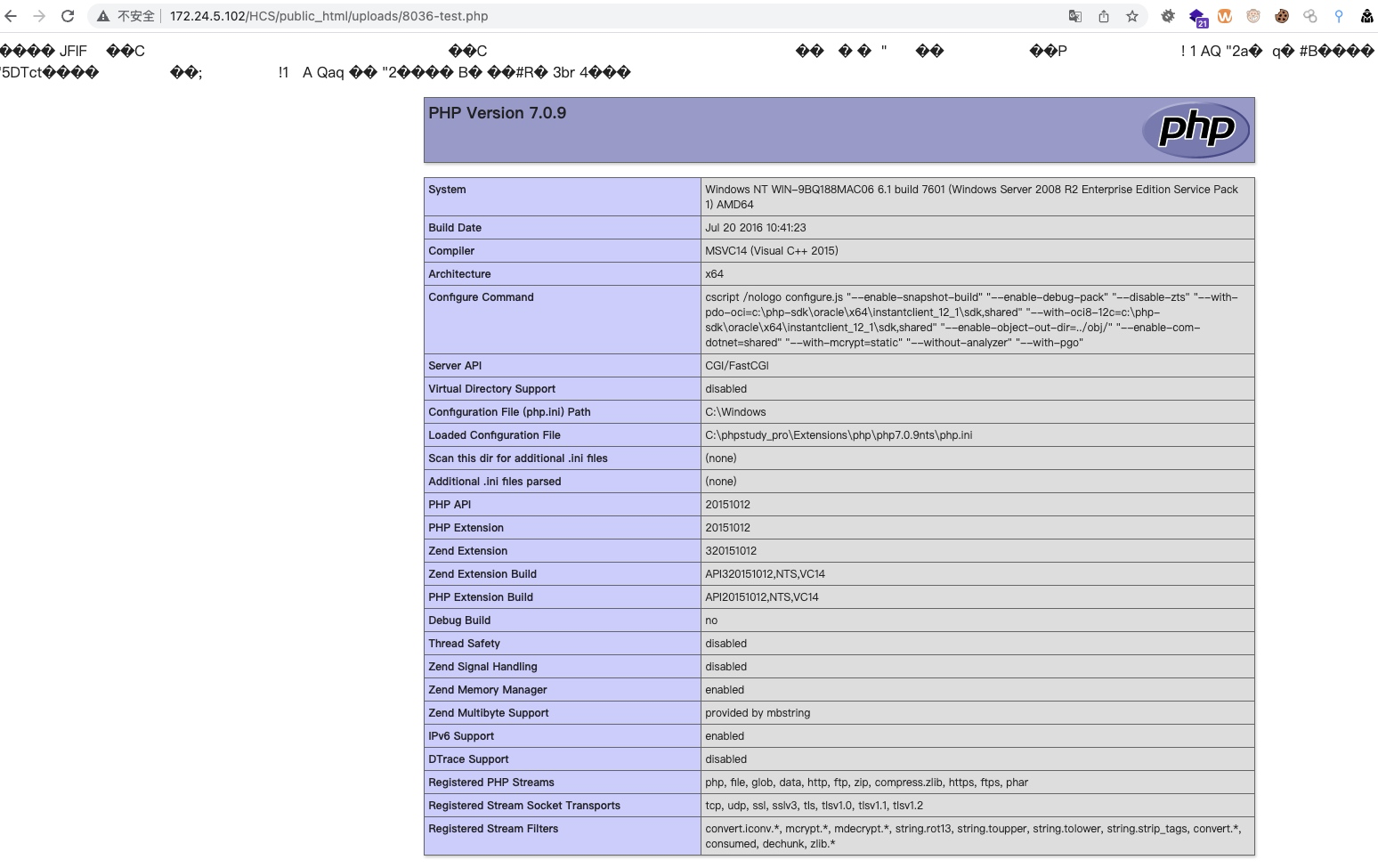Select the 'Zend Memory Manager' label
The image size is (1378, 868).
pos(488,690)
